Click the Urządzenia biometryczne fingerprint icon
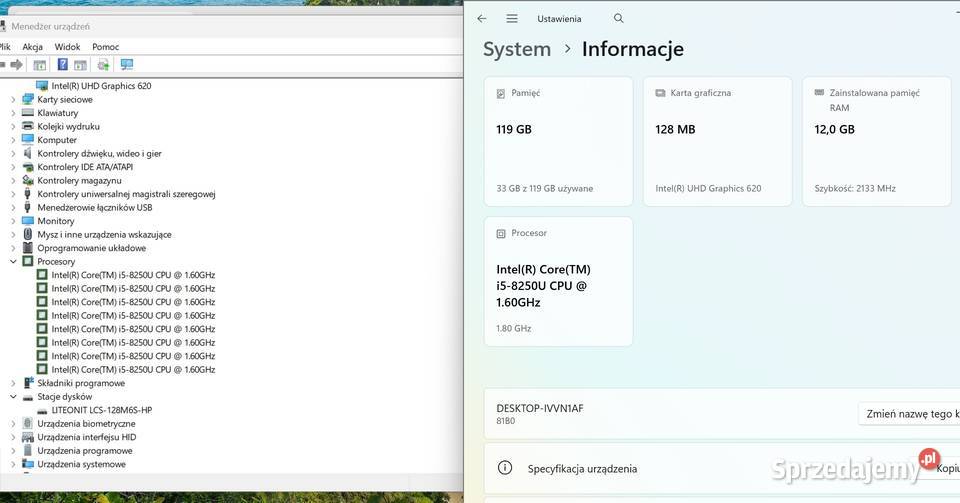The image size is (960, 503). [x=28, y=423]
